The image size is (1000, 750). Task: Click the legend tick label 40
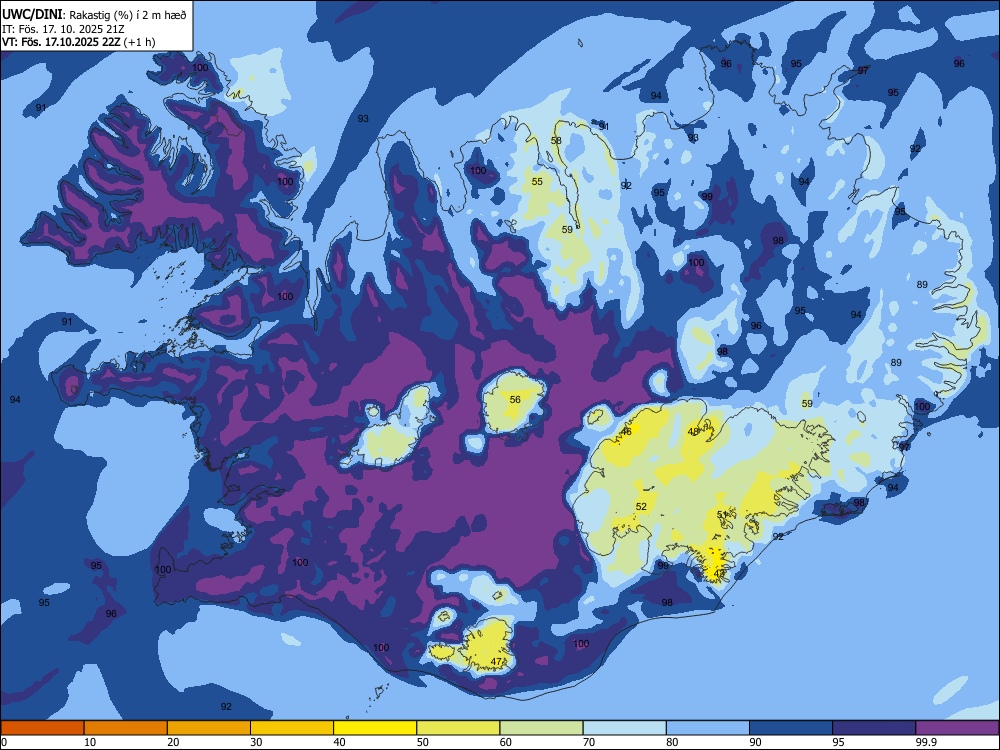tap(339, 742)
